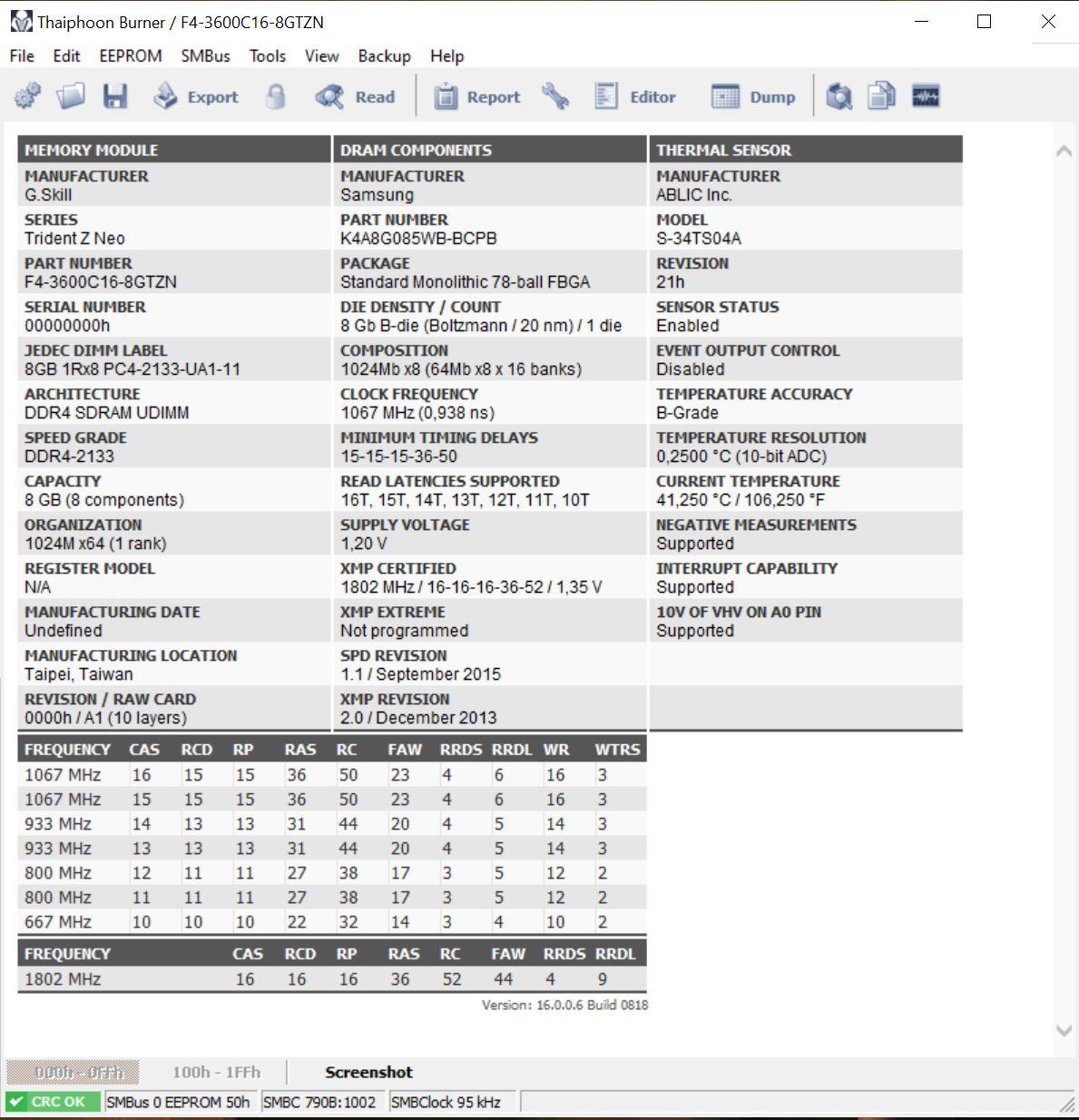Select the Screenshot tab
Image resolution: width=1079 pixels, height=1120 pixels.
pos(368,1072)
